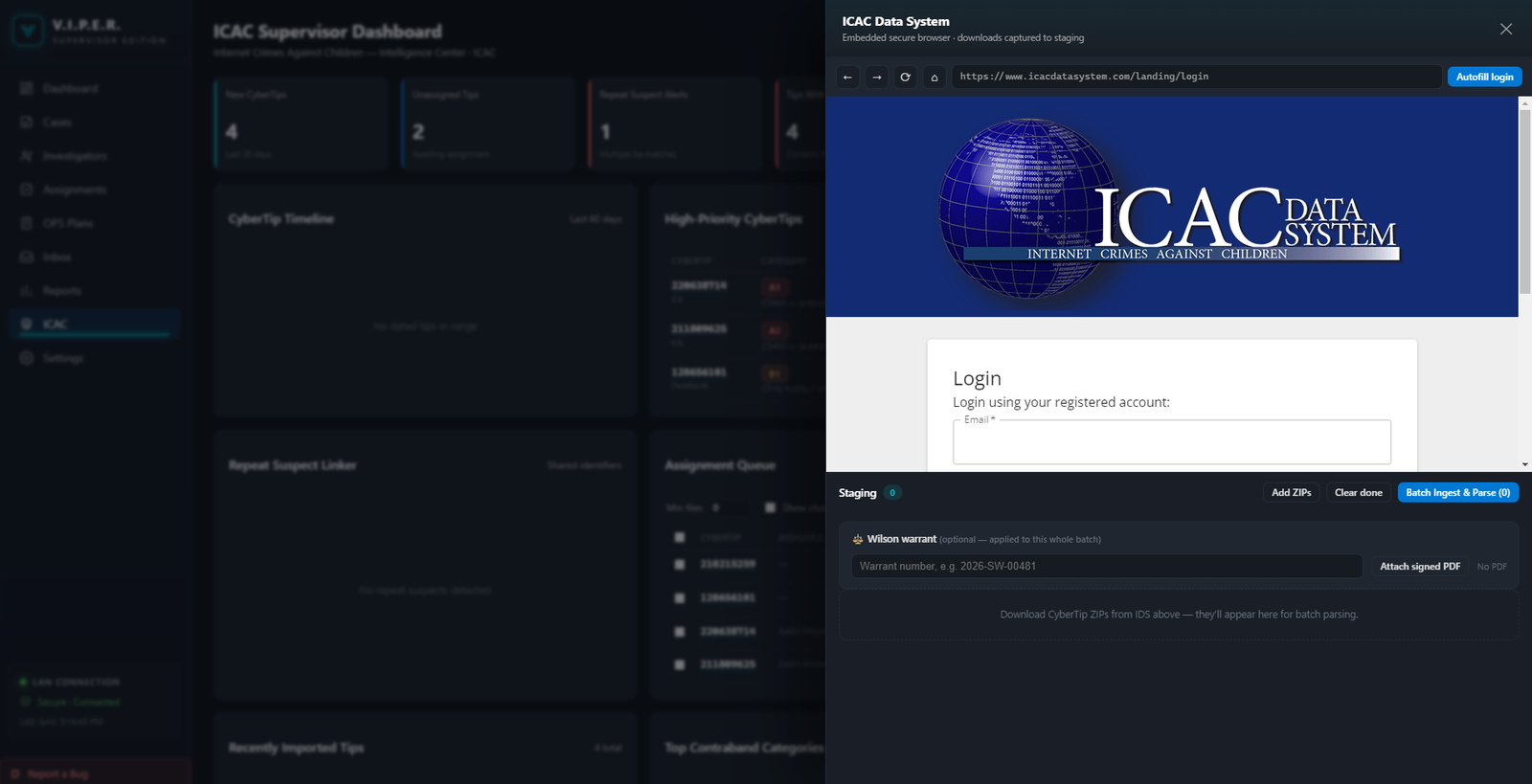Tick the checkbox beside 220638714 in Assignment Queue
This screenshot has height=784, width=1532.
click(680, 631)
